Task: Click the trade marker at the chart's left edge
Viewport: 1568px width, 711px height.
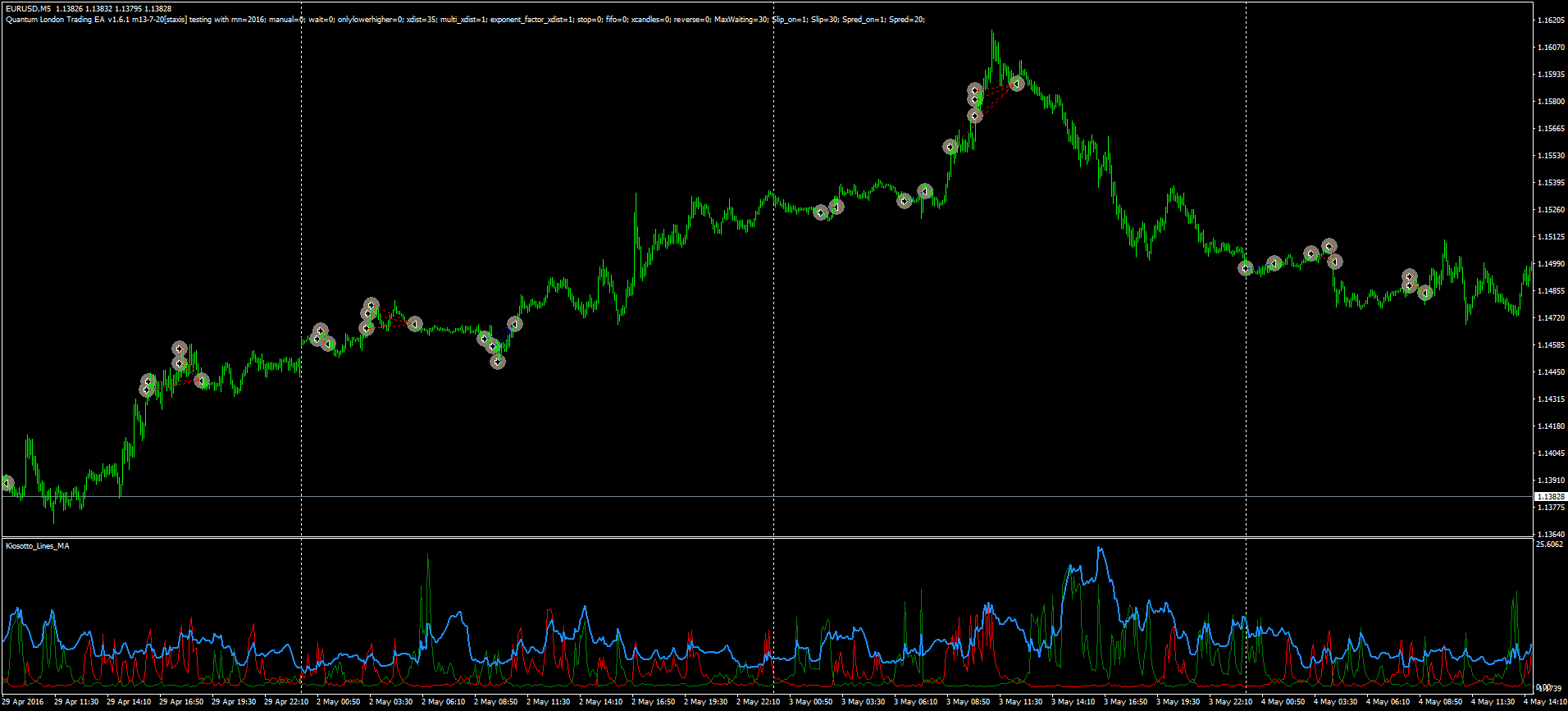Action: (7, 483)
